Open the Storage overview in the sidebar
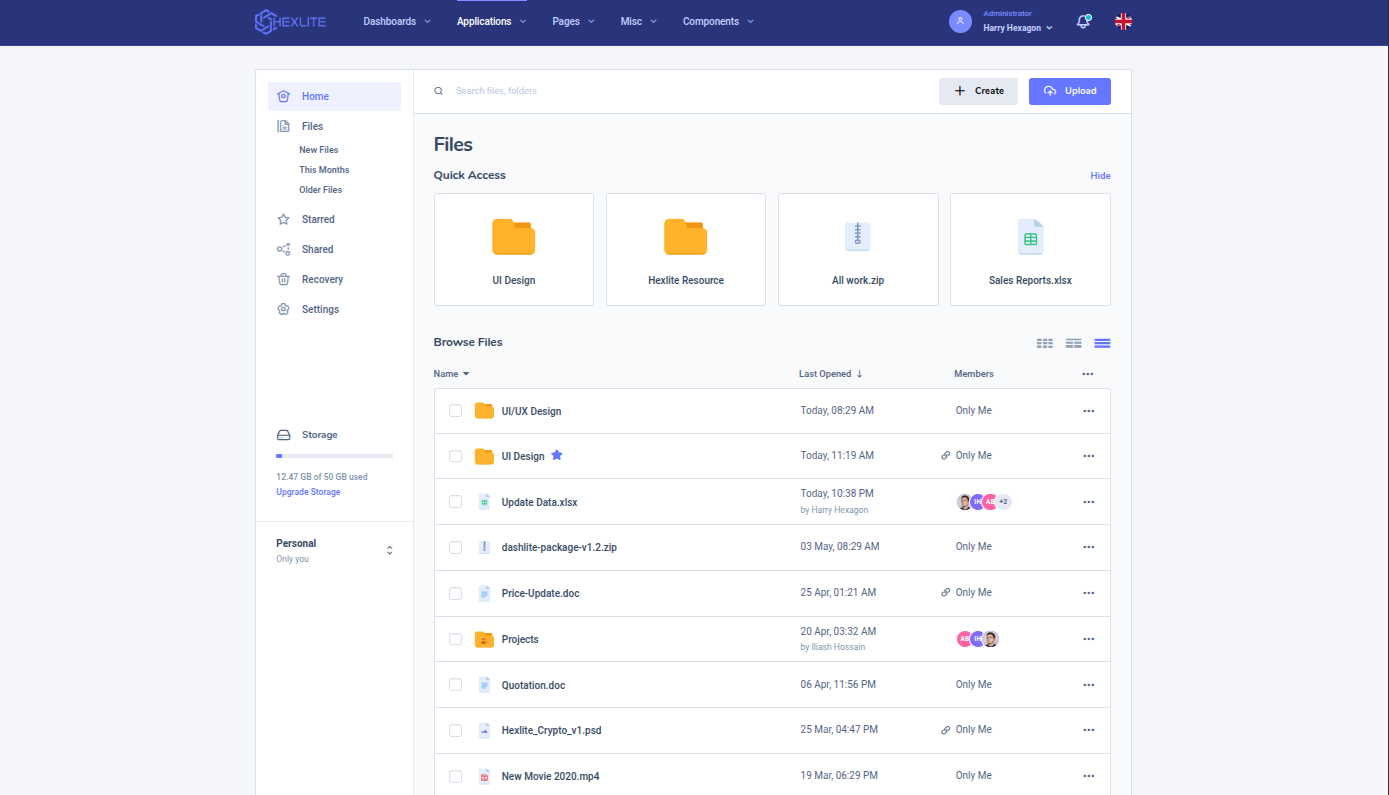Image resolution: width=1389 pixels, height=795 pixels. (x=320, y=435)
